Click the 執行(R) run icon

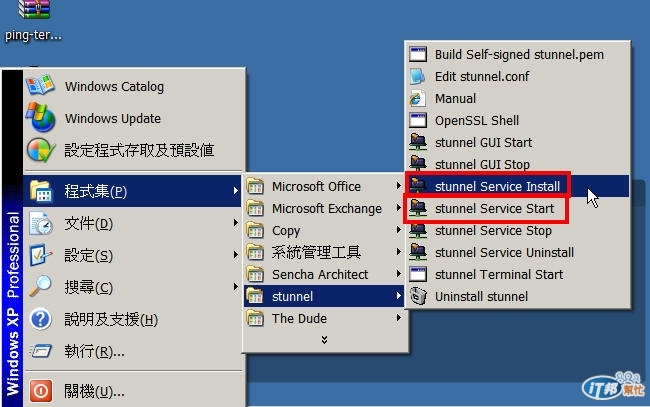41,351
